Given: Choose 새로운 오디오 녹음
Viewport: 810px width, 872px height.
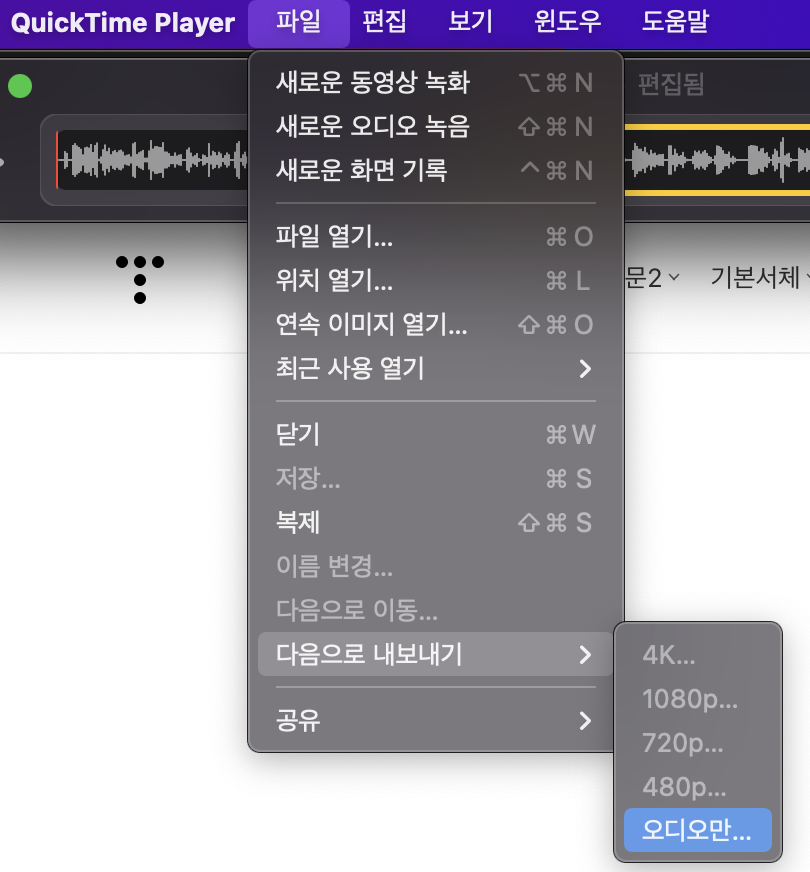Looking at the screenshot, I should click(x=435, y=127).
